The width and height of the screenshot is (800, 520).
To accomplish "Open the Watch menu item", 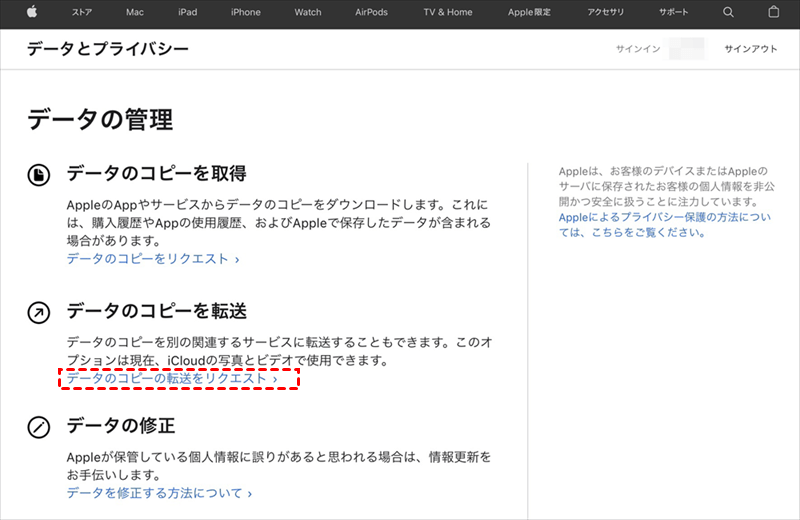I will 308,12.
